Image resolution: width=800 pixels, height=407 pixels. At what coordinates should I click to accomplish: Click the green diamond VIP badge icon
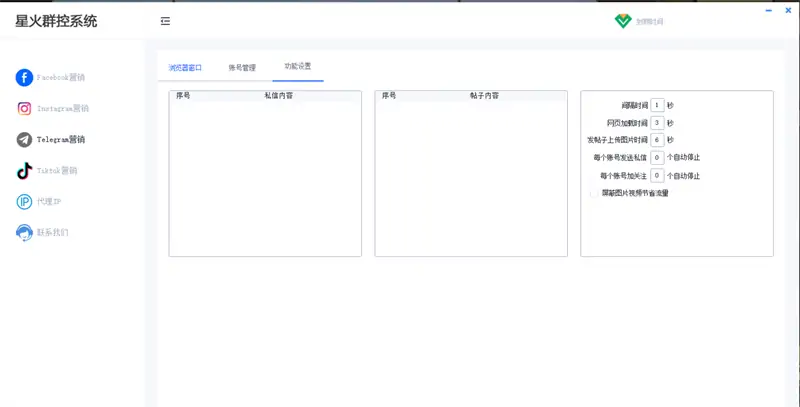tap(623, 21)
